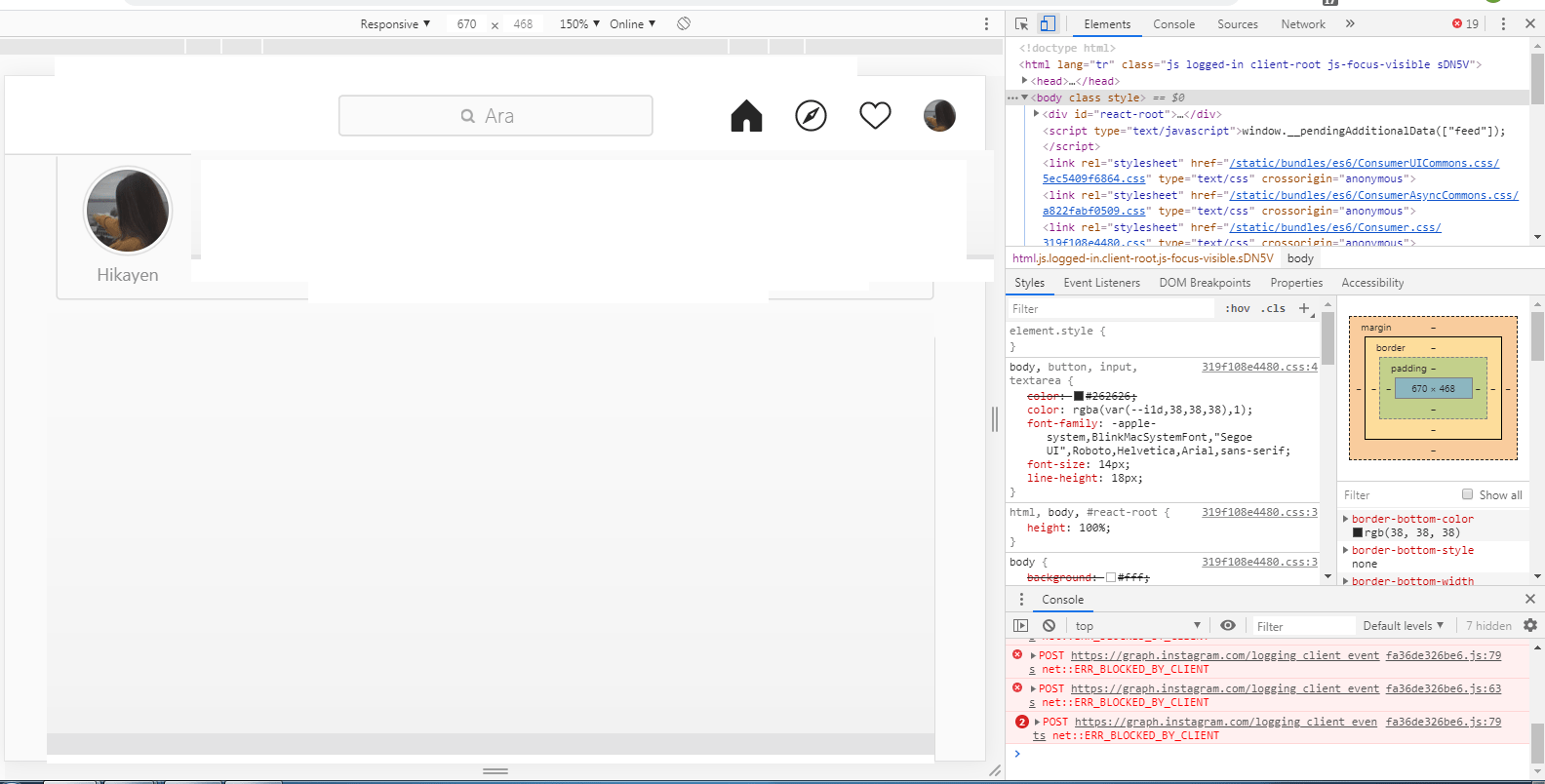Switch to Console tab in top bar
Screen dimensions: 1545x784
1173,24
